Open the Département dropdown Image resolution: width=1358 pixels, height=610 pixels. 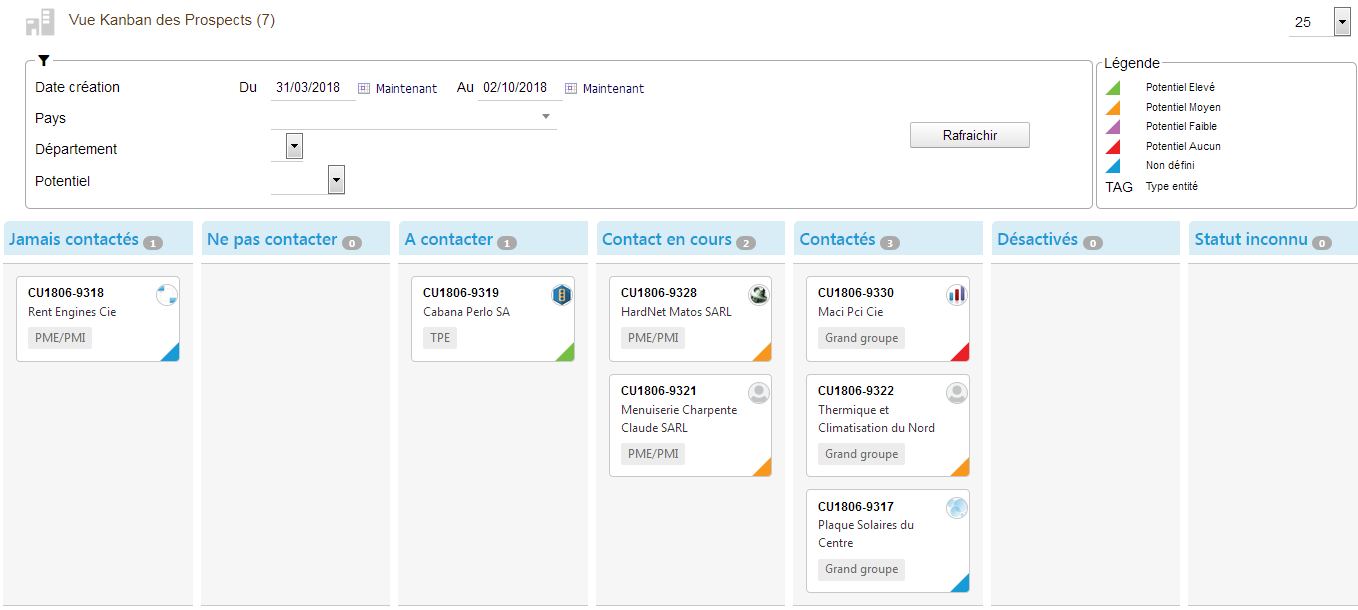[x=294, y=147]
